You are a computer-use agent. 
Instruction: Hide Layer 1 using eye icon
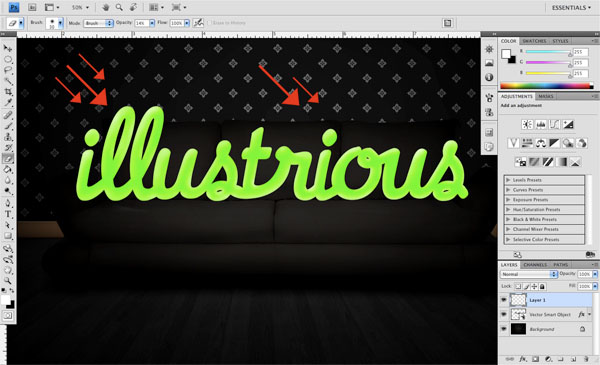[x=504, y=300]
